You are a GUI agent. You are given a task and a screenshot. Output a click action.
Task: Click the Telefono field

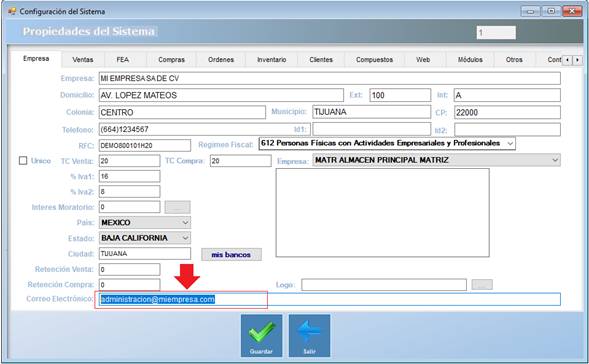[x=204, y=129]
